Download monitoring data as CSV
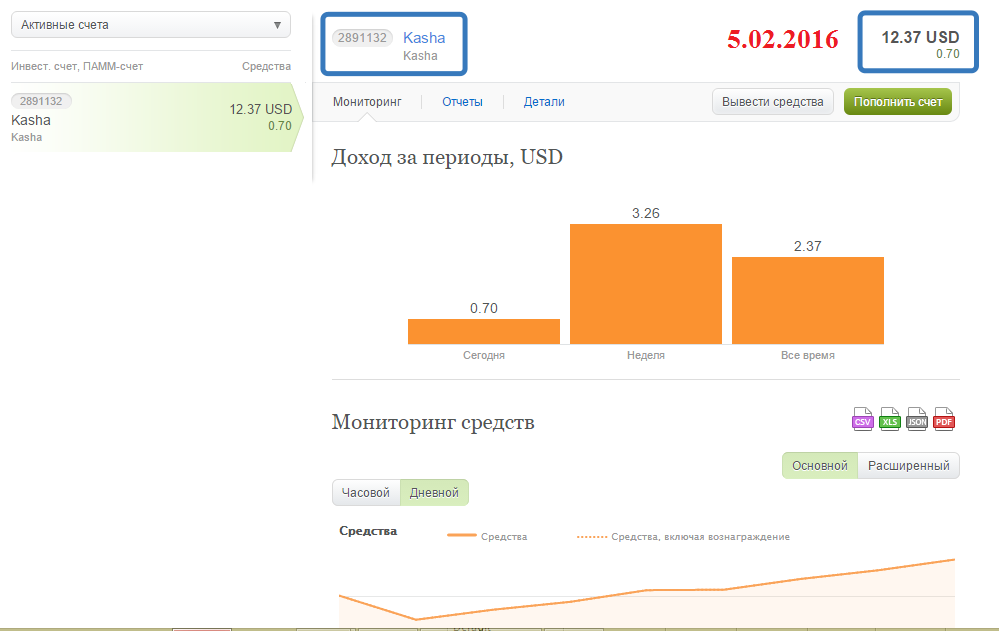The image size is (999, 631). click(x=863, y=419)
